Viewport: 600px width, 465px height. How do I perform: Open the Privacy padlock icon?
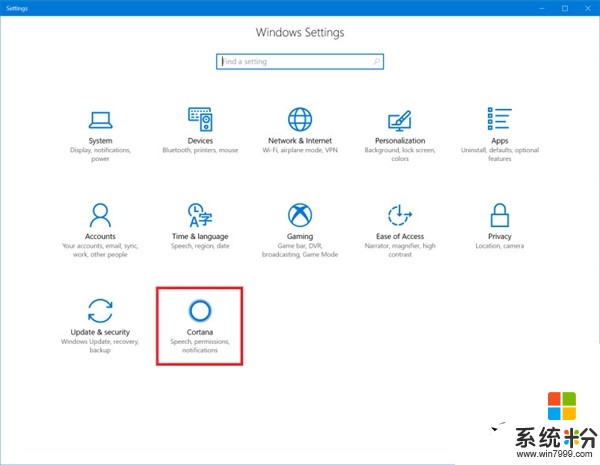[x=500, y=215]
